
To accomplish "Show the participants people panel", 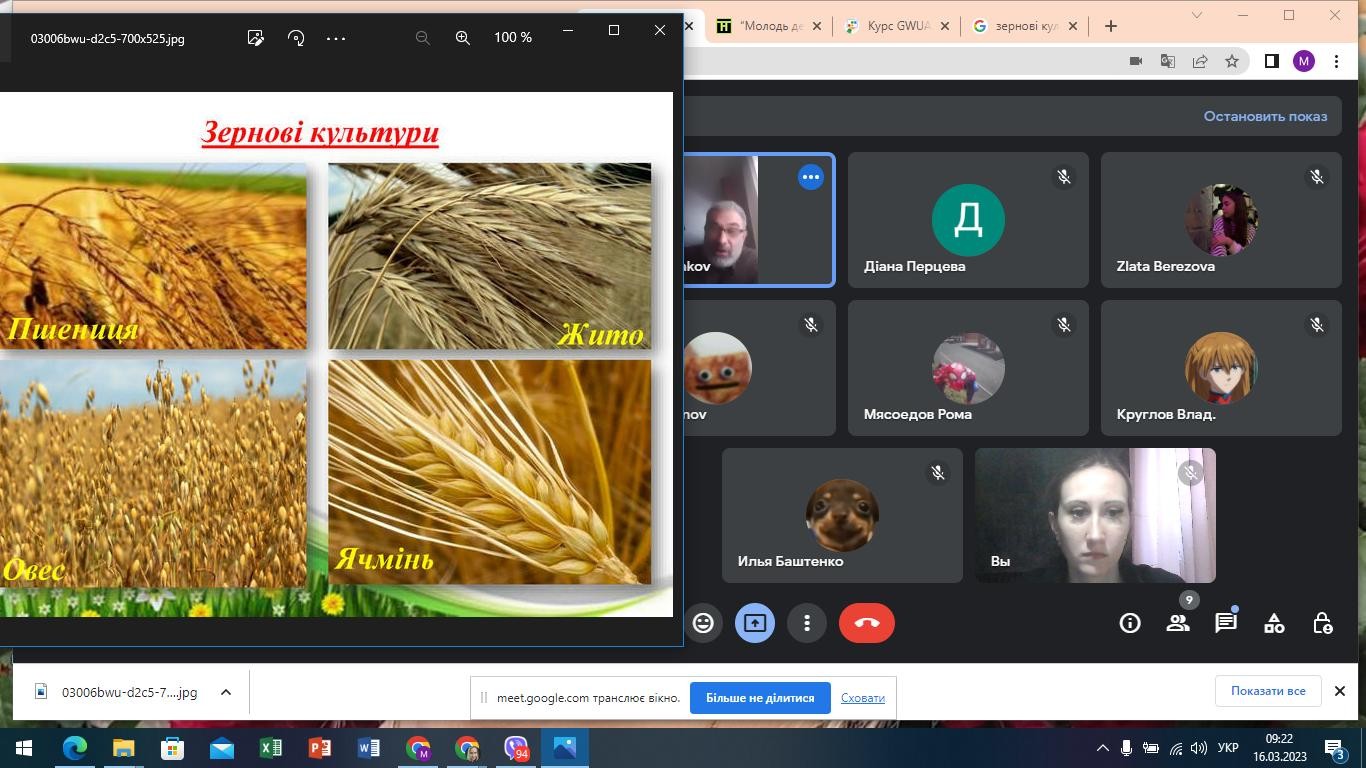I will pyautogui.click(x=1178, y=623).
